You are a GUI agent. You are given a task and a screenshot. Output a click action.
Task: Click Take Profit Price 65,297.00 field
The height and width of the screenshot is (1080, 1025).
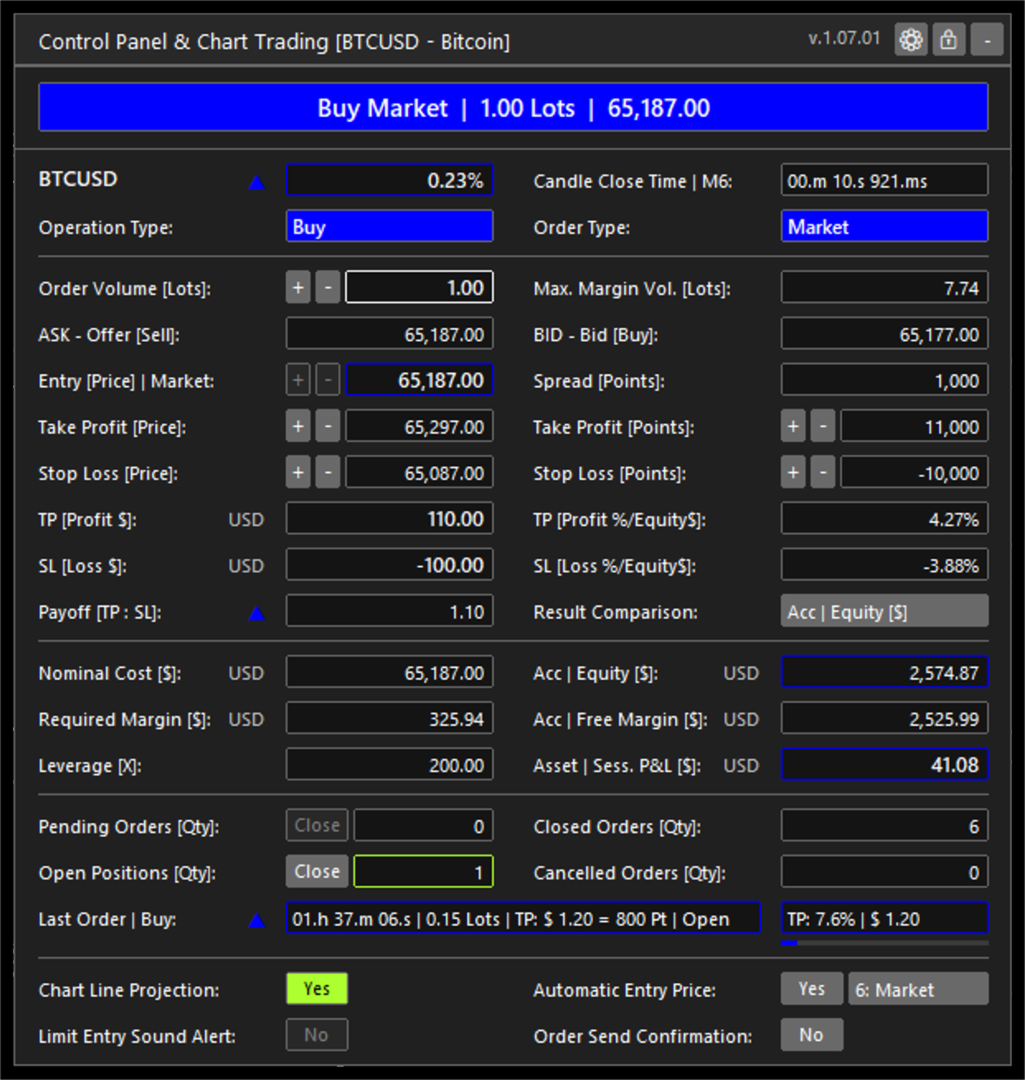419,426
